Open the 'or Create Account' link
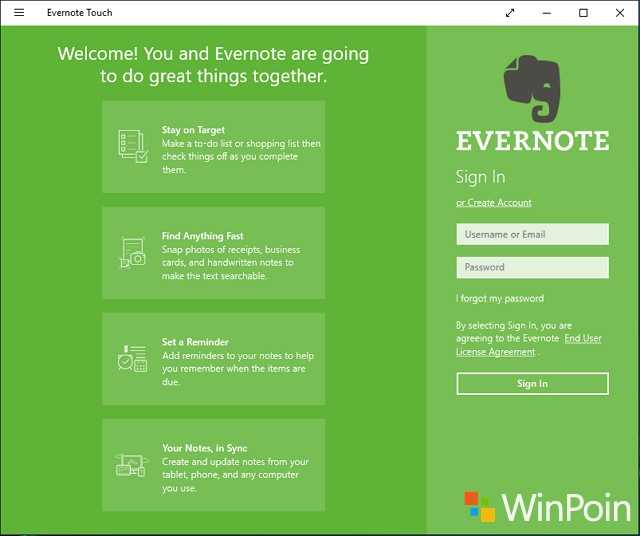This screenshot has width=640, height=536. [494, 202]
